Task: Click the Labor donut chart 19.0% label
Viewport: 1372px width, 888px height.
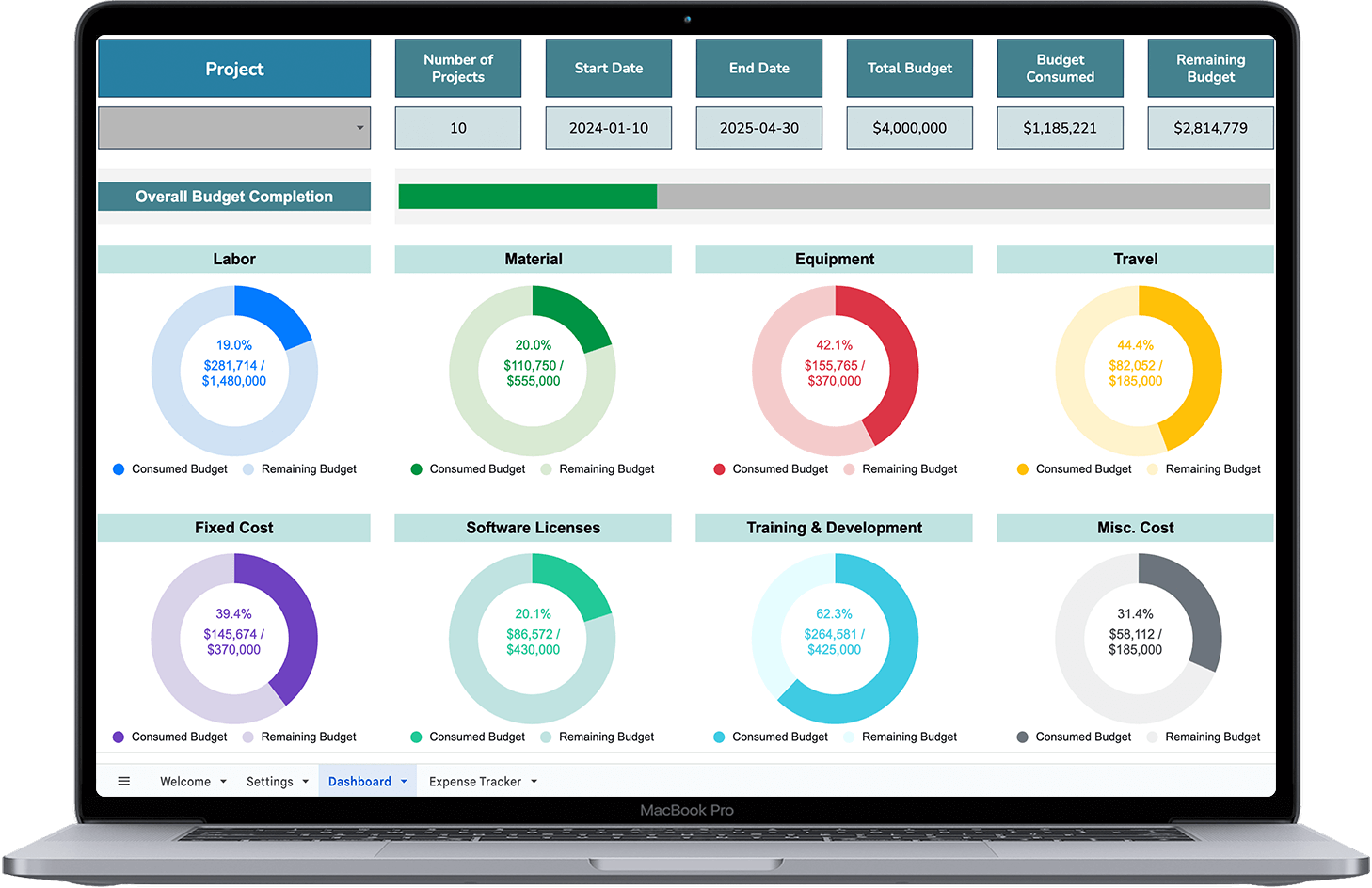Action: [234, 345]
